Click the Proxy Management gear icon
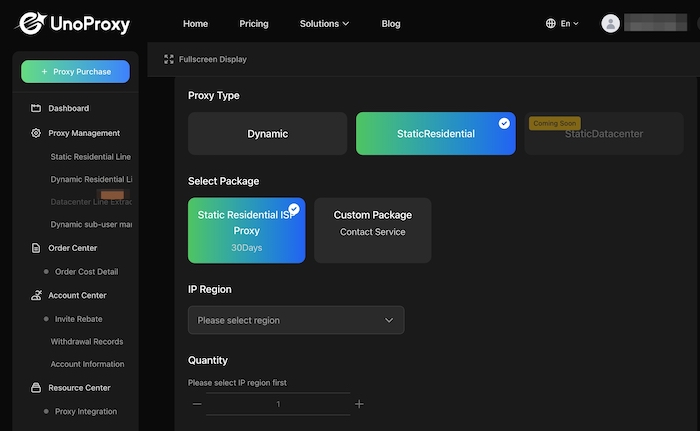This screenshot has width=700, height=431. [36, 133]
